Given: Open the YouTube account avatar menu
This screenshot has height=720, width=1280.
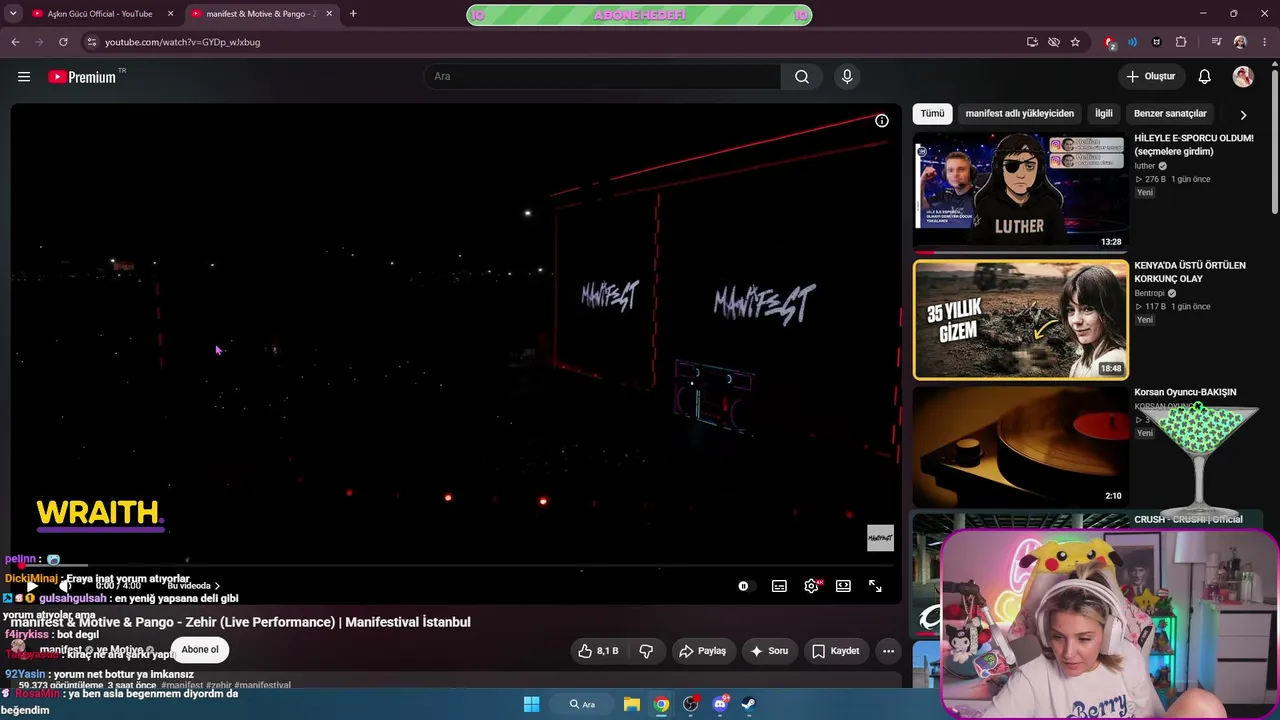Looking at the screenshot, I should coord(1243,77).
